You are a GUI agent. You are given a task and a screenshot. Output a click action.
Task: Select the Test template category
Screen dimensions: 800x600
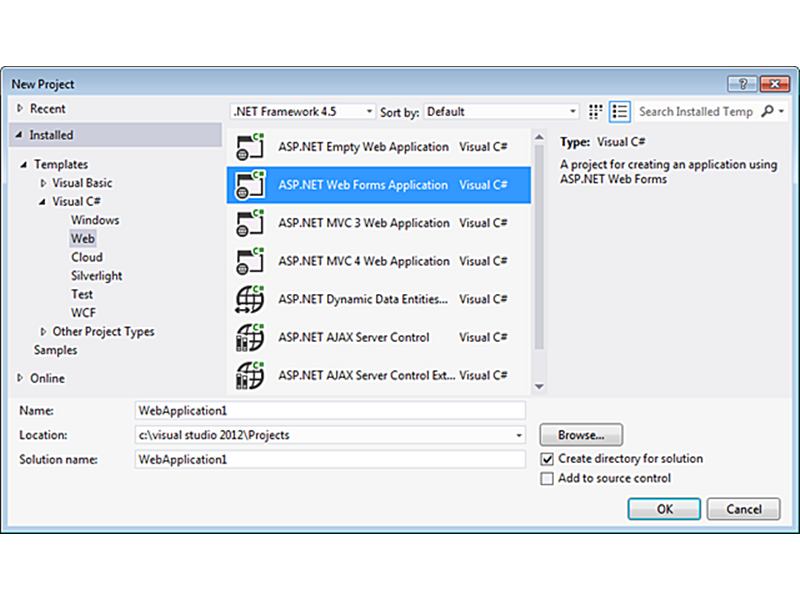click(x=82, y=294)
